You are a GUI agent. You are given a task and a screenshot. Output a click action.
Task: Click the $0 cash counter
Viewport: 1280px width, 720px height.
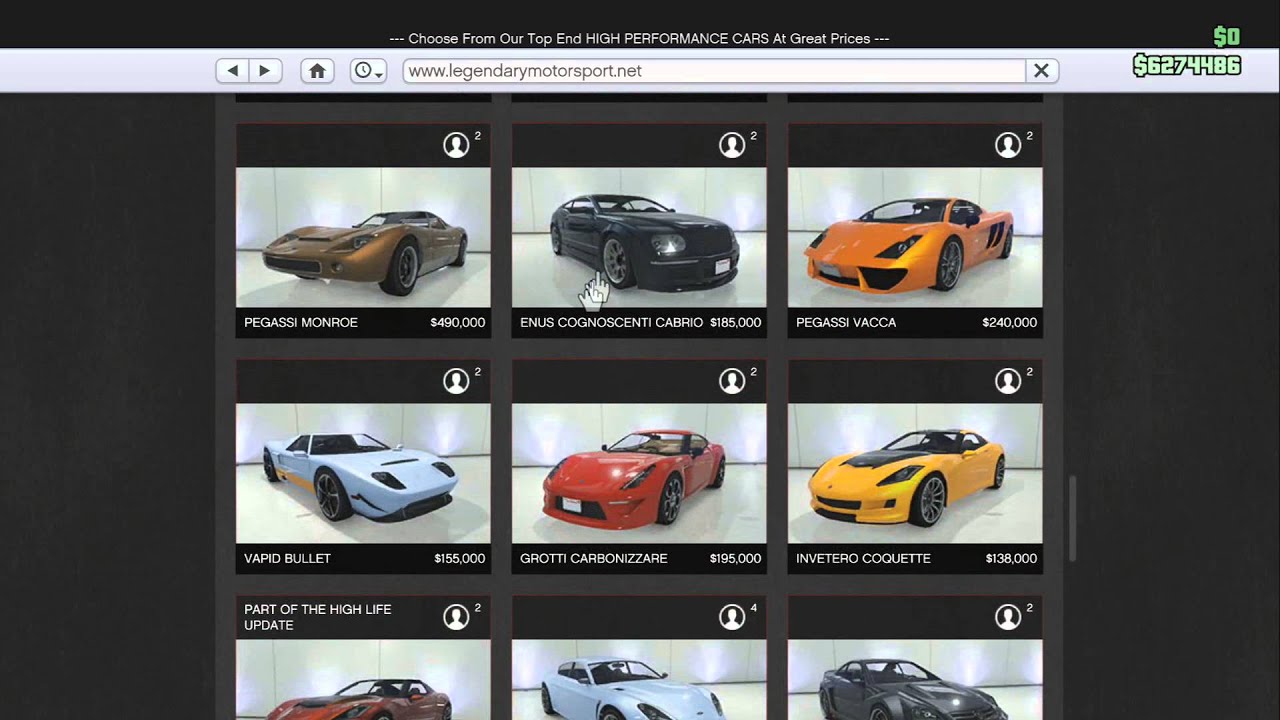[1226, 37]
